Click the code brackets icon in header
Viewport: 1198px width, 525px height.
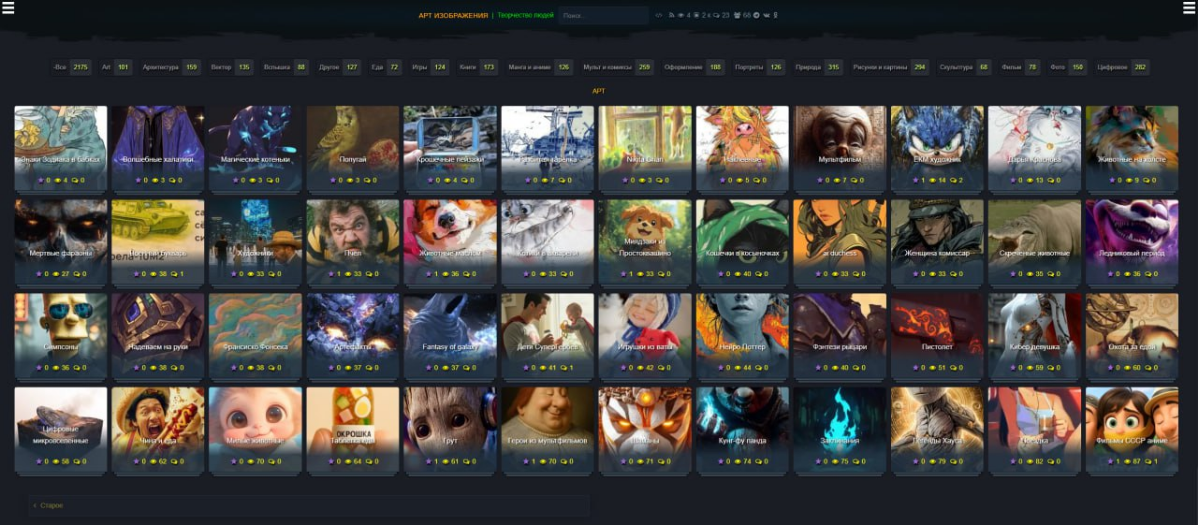[x=659, y=15]
